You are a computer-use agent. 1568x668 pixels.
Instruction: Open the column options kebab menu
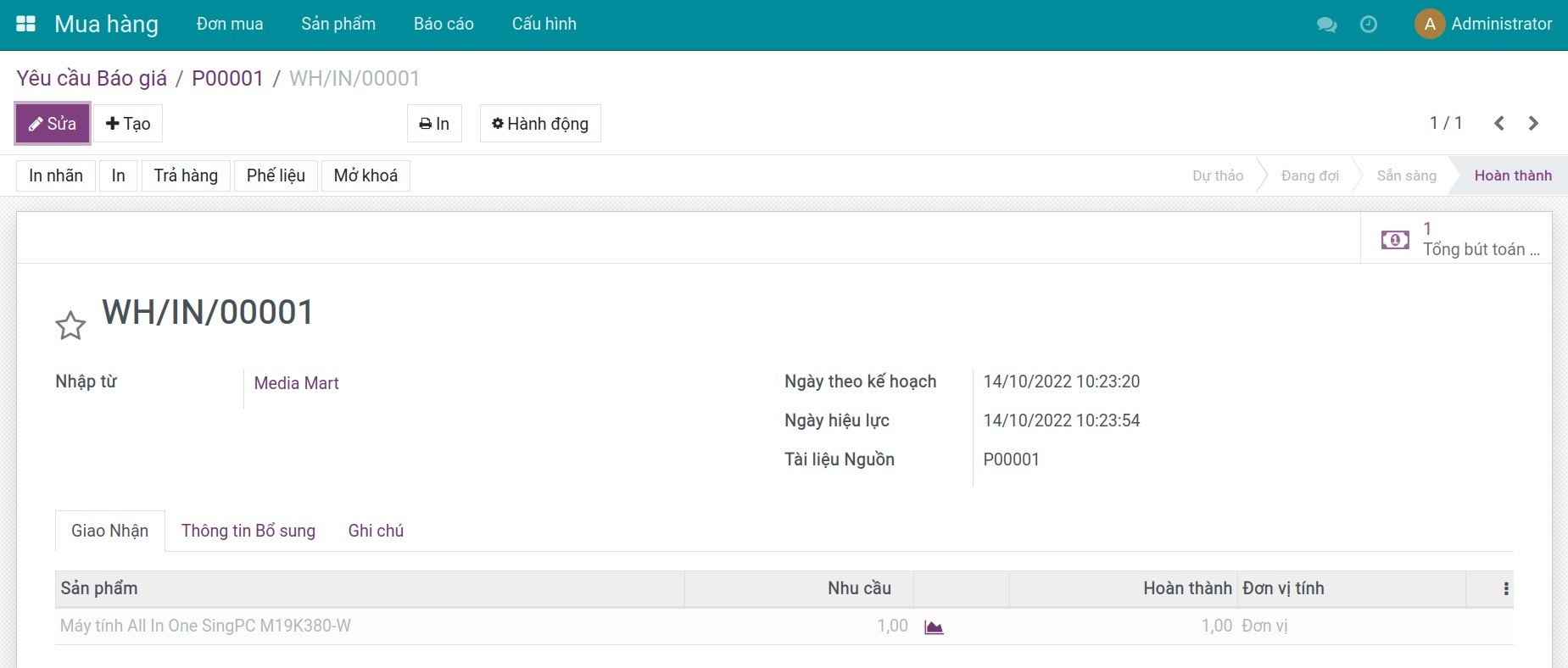pos(1505,588)
